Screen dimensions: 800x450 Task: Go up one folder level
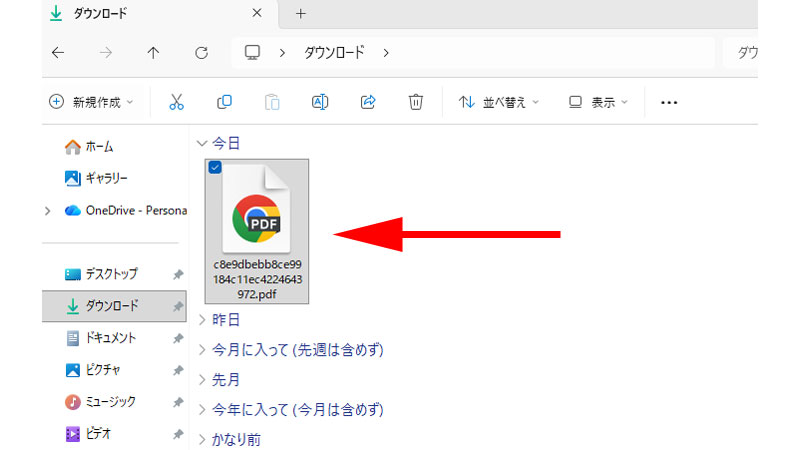click(x=153, y=53)
